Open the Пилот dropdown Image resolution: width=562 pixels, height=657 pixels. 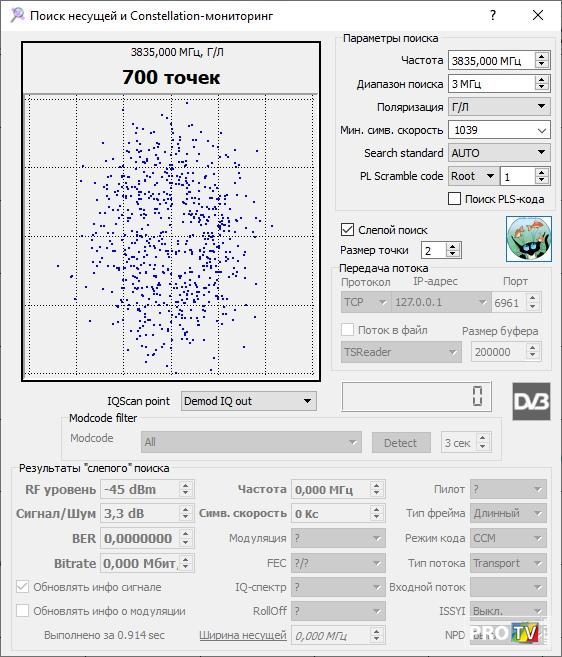pyautogui.click(x=508, y=489)
